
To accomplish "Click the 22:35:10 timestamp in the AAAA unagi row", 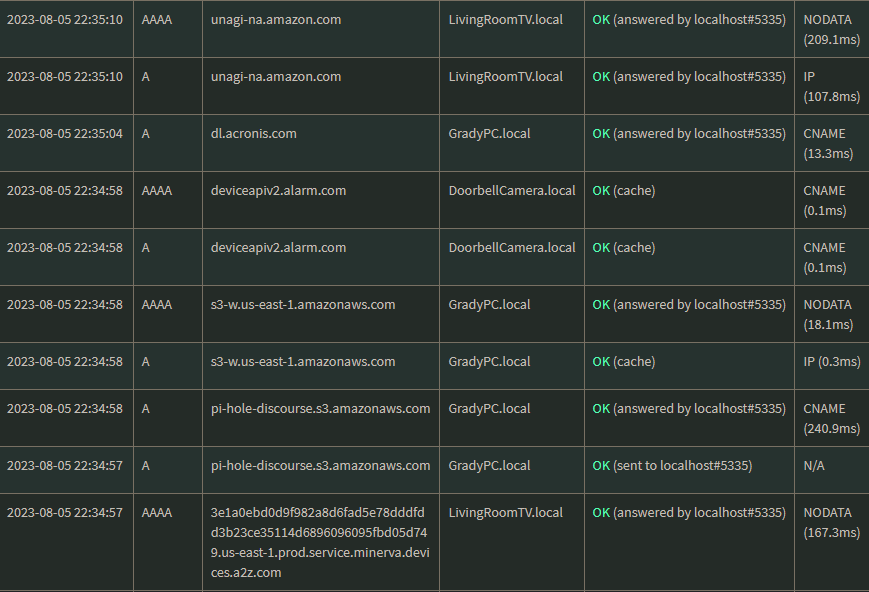I will 65,20.
